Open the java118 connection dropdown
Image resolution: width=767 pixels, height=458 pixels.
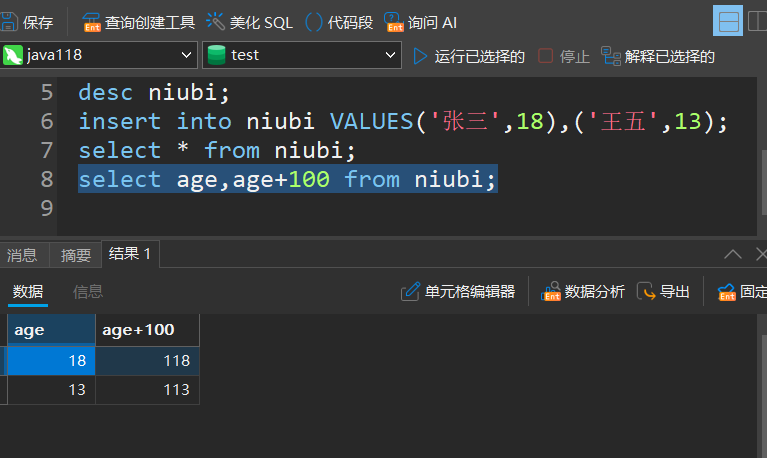click(99, 55)
